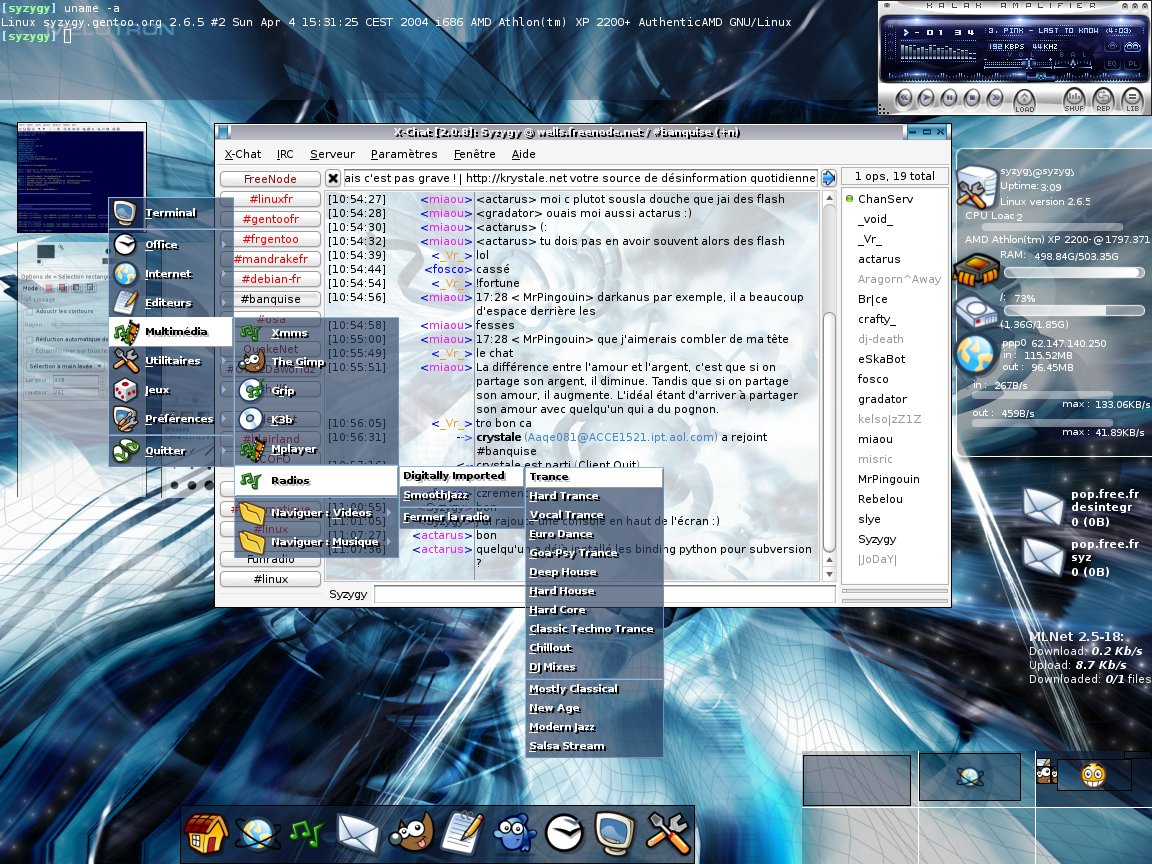Image resolution: width=1152 pixels, height=864 pixels.
Task: Switch to the #linux channel tab
Action: [270, 579]
